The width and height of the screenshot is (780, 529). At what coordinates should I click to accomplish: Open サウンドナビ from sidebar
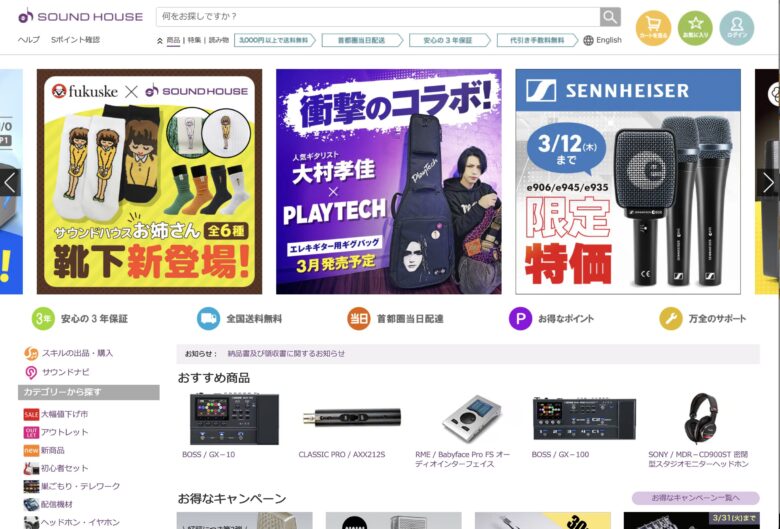65,372
